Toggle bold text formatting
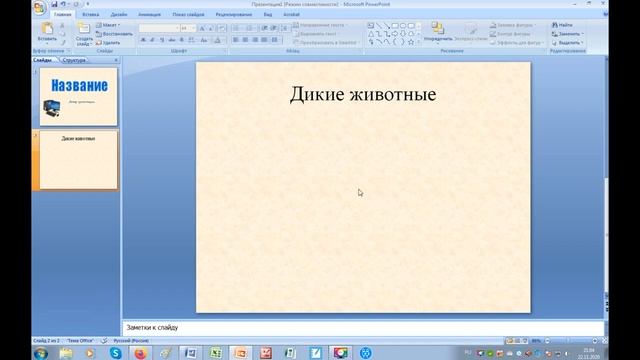Image resolution: width=640 pixels, height=360 pixels. pyautogui.click(x=143, y=40)
